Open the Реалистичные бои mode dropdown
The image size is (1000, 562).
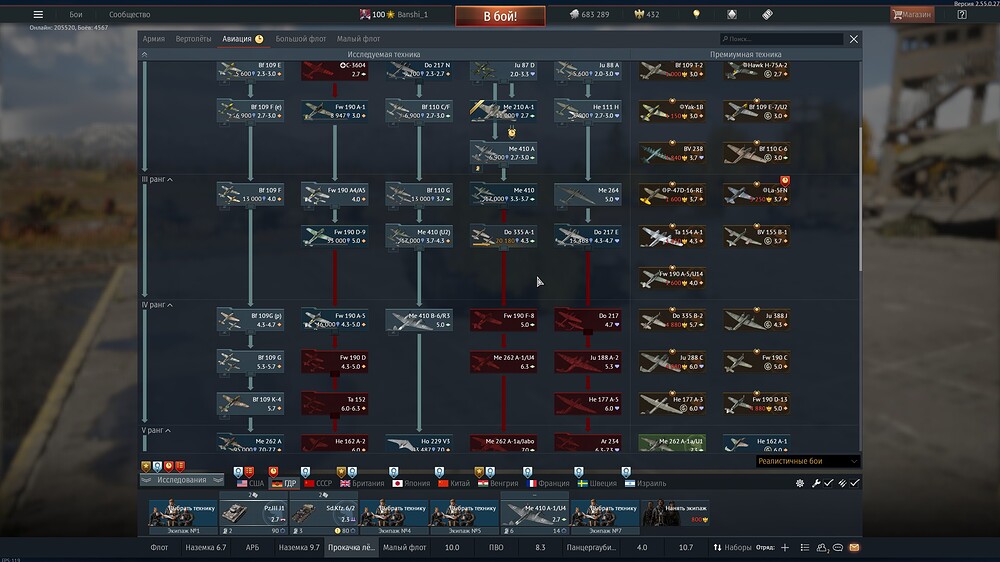(807, 461)
